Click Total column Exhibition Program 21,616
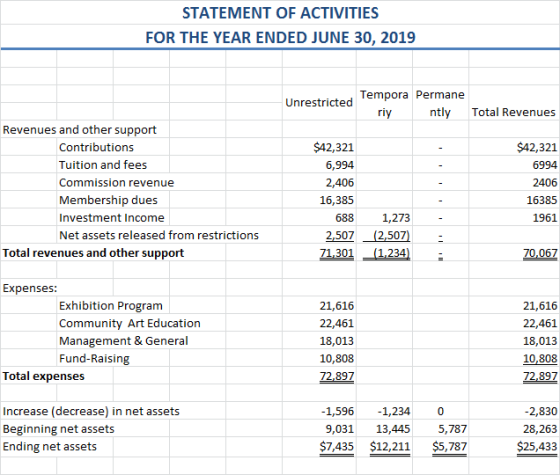Screen dimensions: 560x475 [x=540, y=306]
